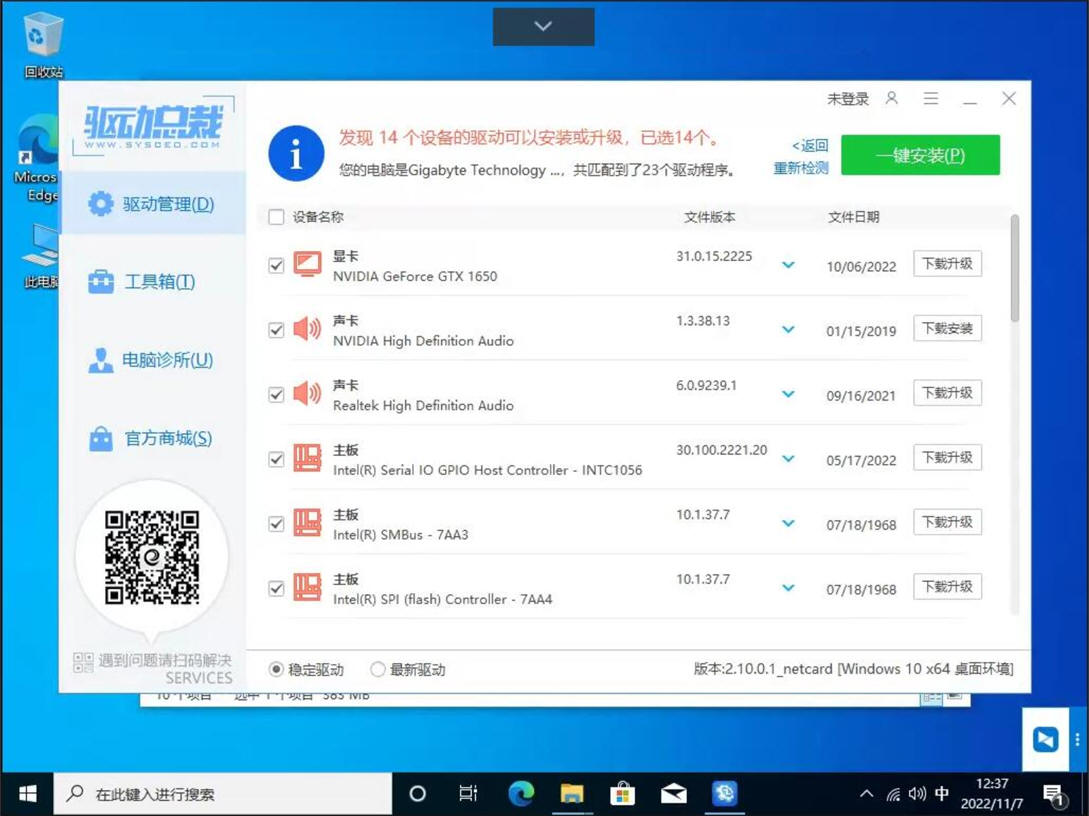This screenshot has height=816, width=1089.
Task: Click the 文件版本 column header
Action: pos(710,217)
